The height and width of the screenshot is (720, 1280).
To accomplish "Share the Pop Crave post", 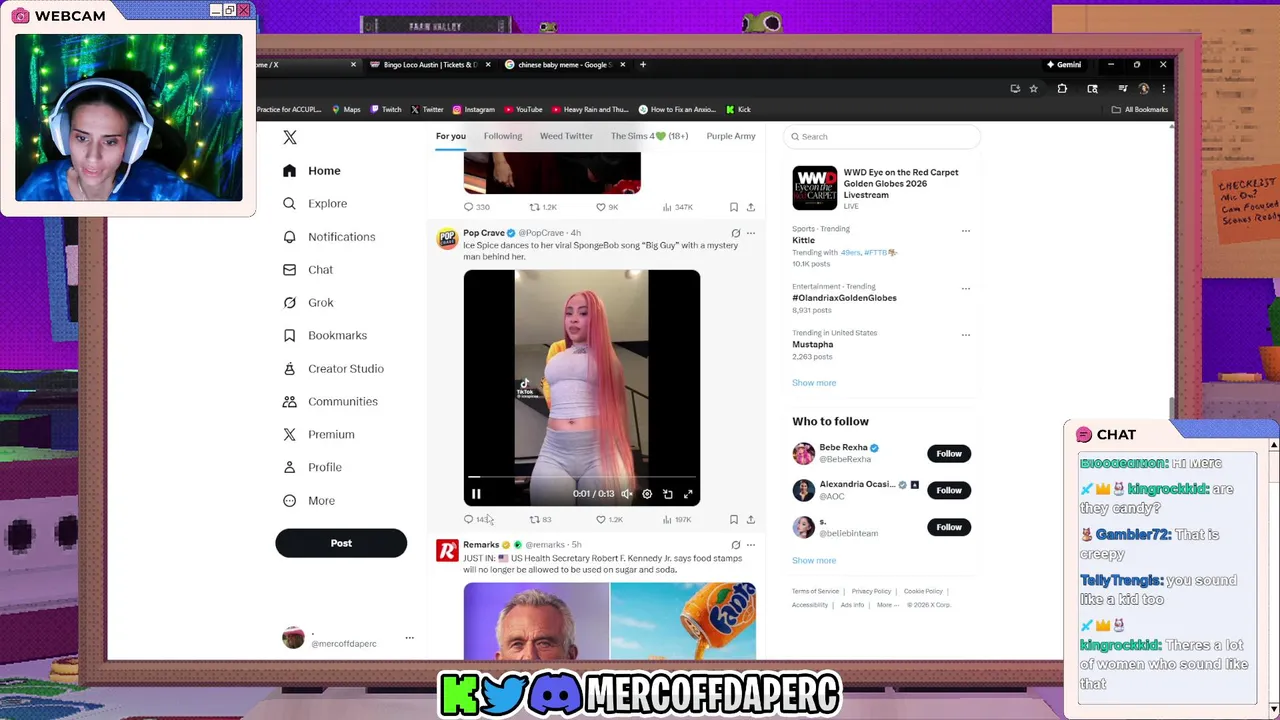I will click(751, 519).
